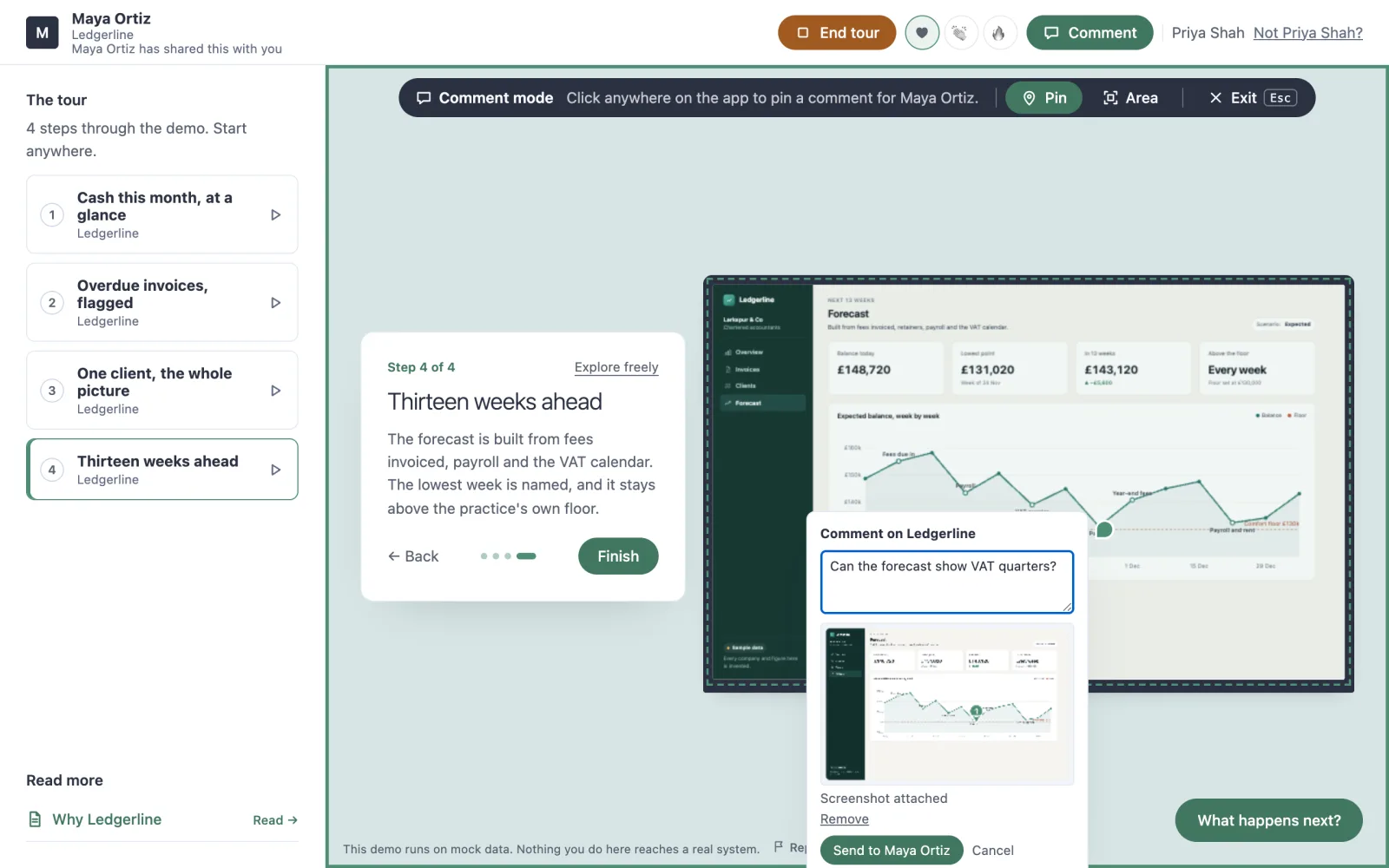This screenshot has height=868, width=1389.
Task: Select tour step 'Thirteen weeks ahead' card
Action: tap(162, 470)
